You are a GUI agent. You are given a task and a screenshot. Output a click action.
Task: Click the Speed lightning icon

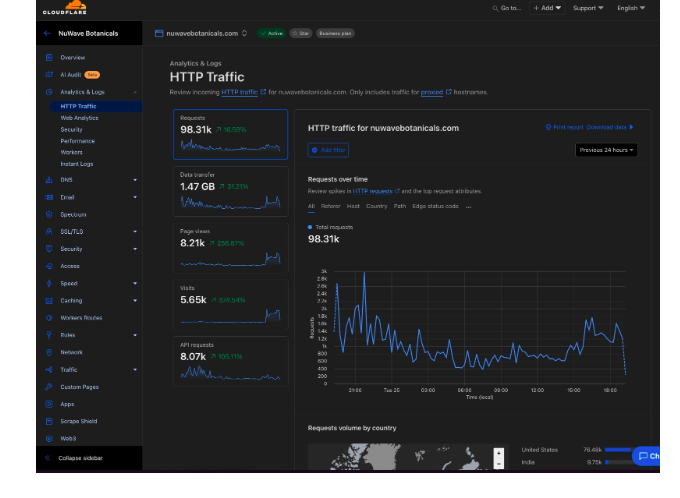point(49,283)
